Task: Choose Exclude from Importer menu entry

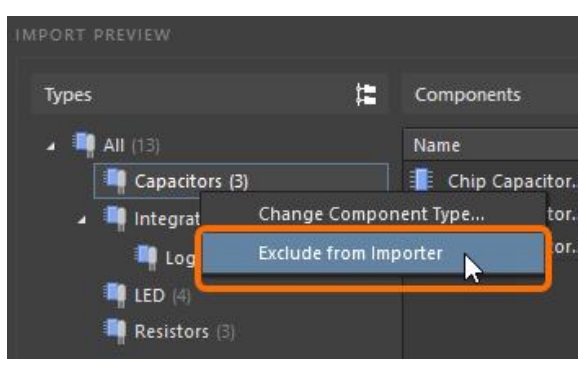Action: (x=373, y=253)
